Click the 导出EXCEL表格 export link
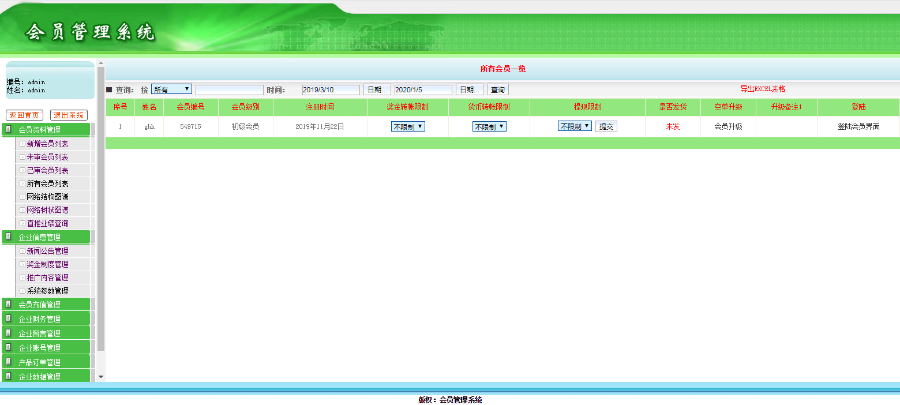The image size is (900, 405). click(x=762, y=89)
